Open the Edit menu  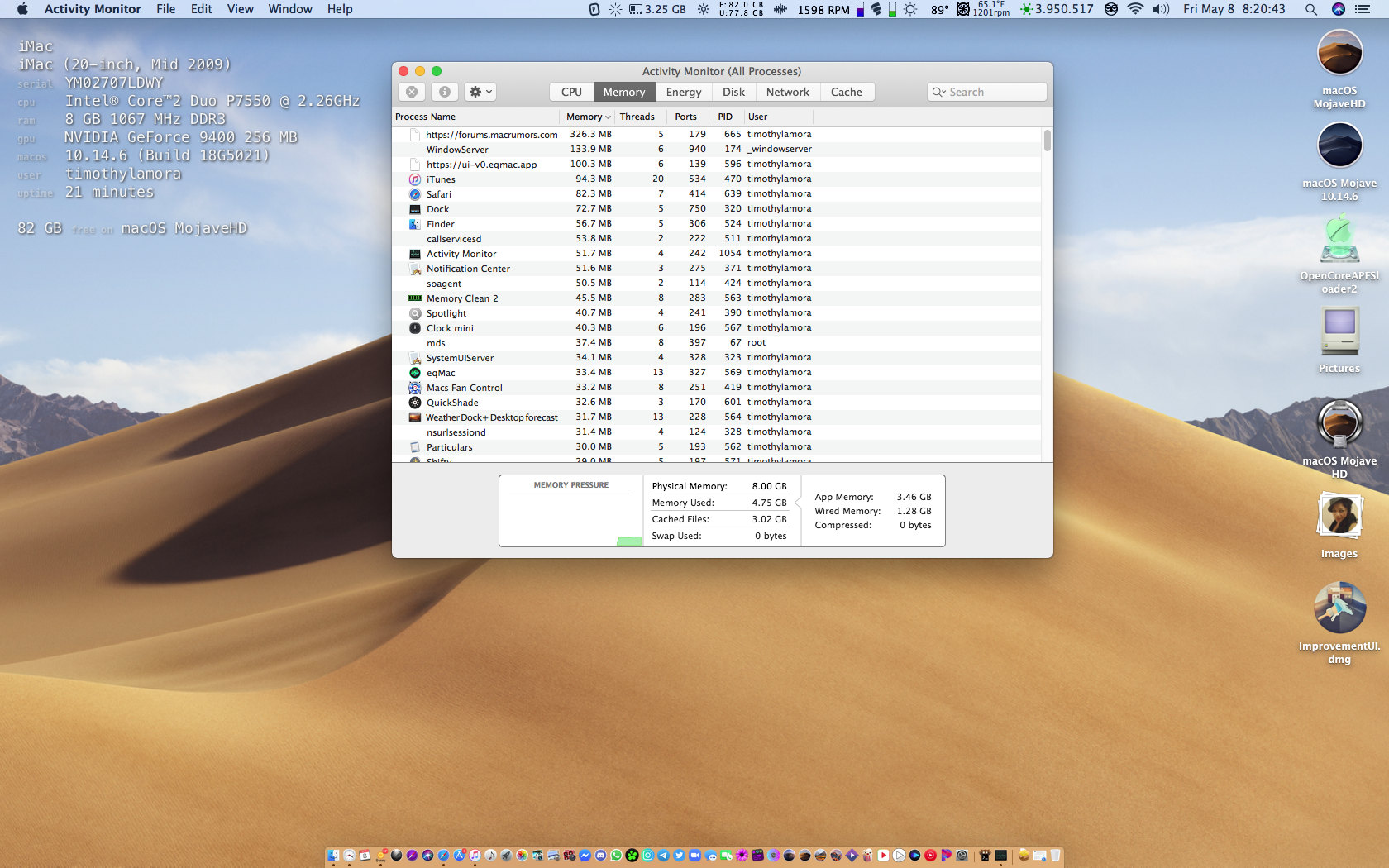tap(202, 9)
